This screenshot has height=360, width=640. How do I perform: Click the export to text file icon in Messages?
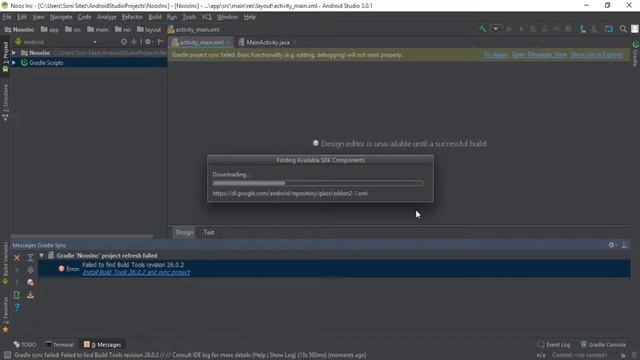click(x=30, y=295)
